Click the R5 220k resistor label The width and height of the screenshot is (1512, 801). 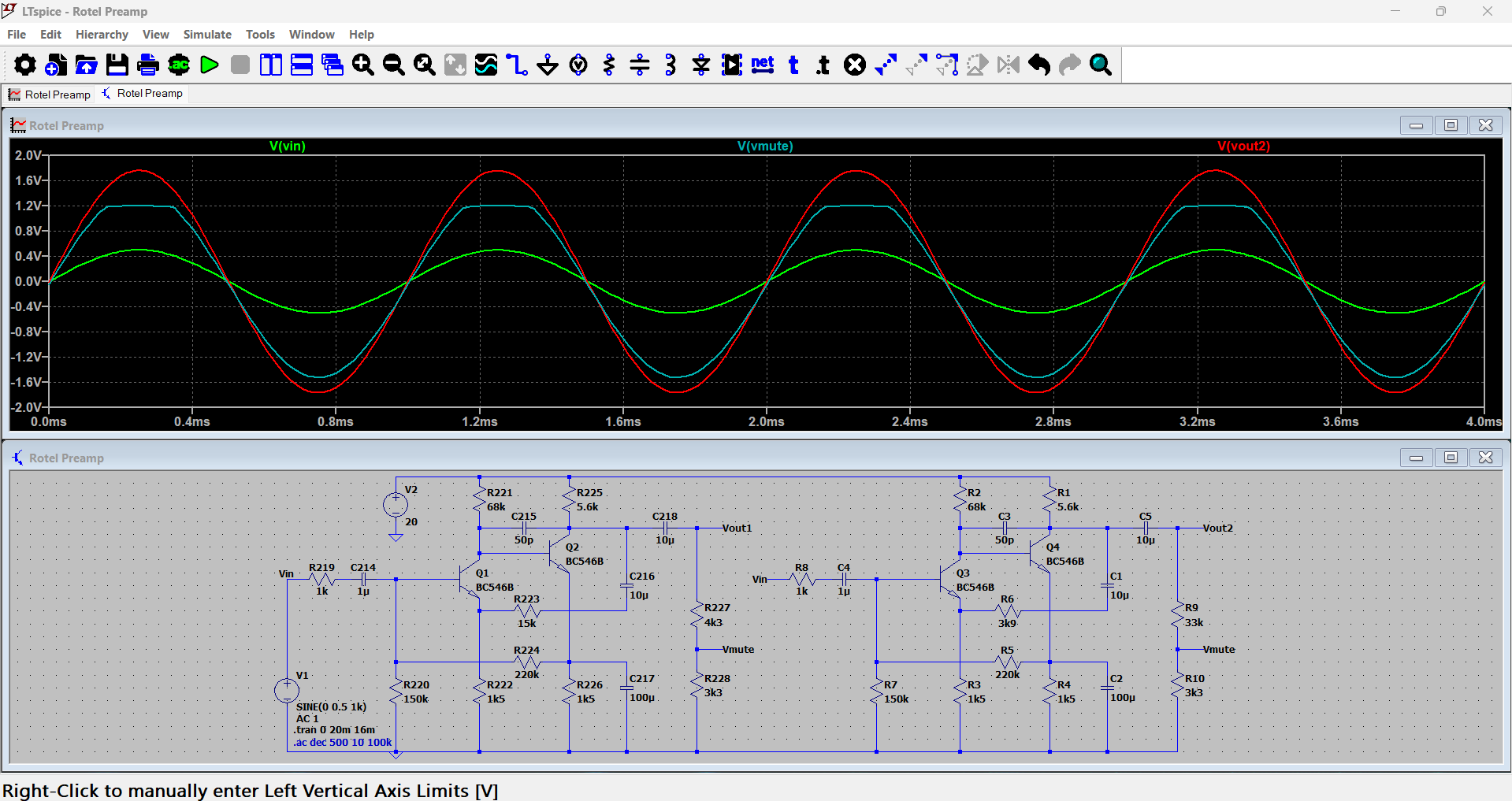pos(1007,662)
